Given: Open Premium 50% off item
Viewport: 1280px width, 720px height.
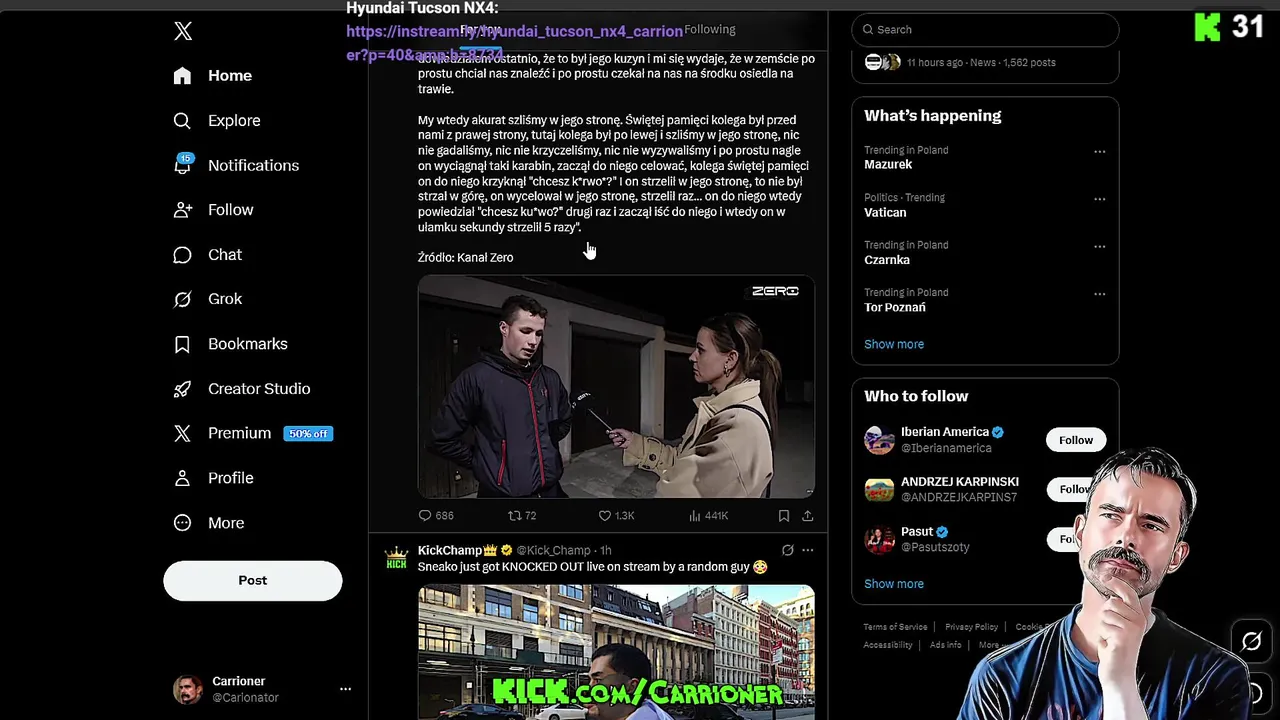Looking at the screenshot, I should [252, 433].
